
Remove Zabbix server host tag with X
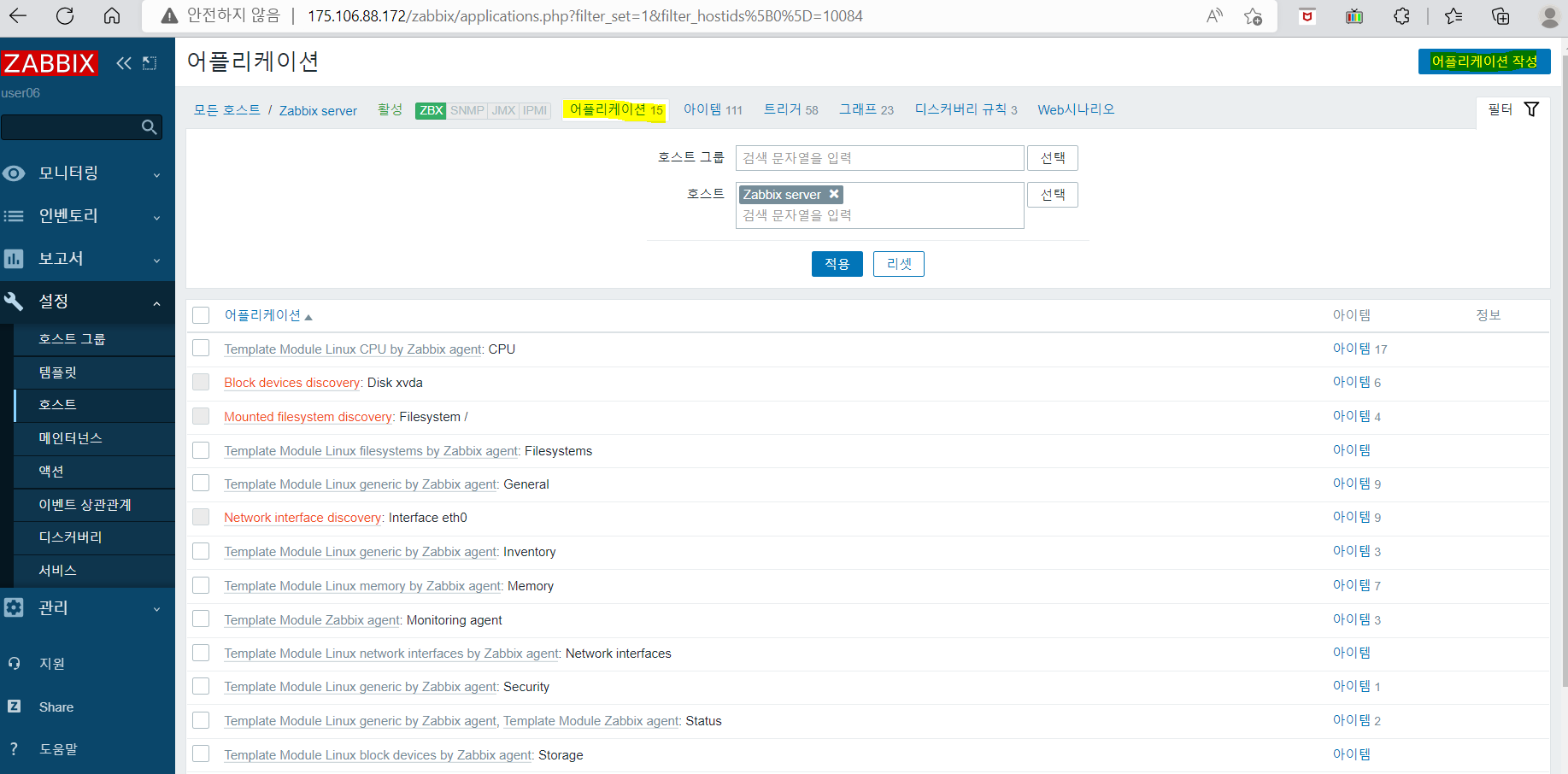tap(834, 194)
